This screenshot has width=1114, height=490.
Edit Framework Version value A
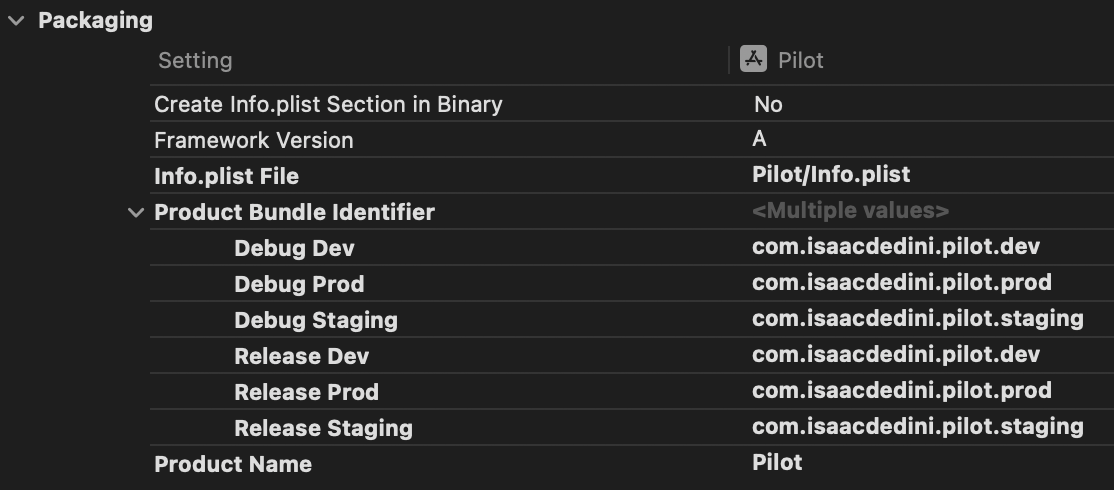coord(760,140)
